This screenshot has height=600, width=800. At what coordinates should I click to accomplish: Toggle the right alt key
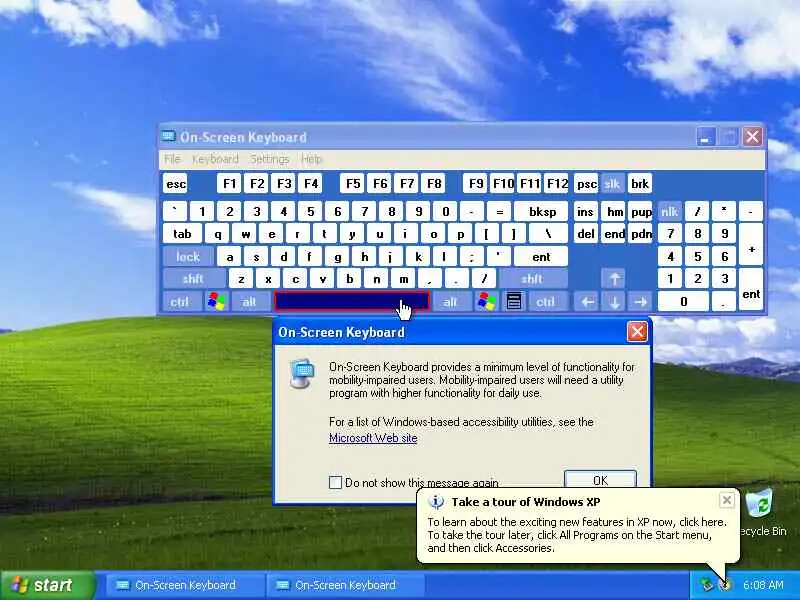click(x=451, y=302)
